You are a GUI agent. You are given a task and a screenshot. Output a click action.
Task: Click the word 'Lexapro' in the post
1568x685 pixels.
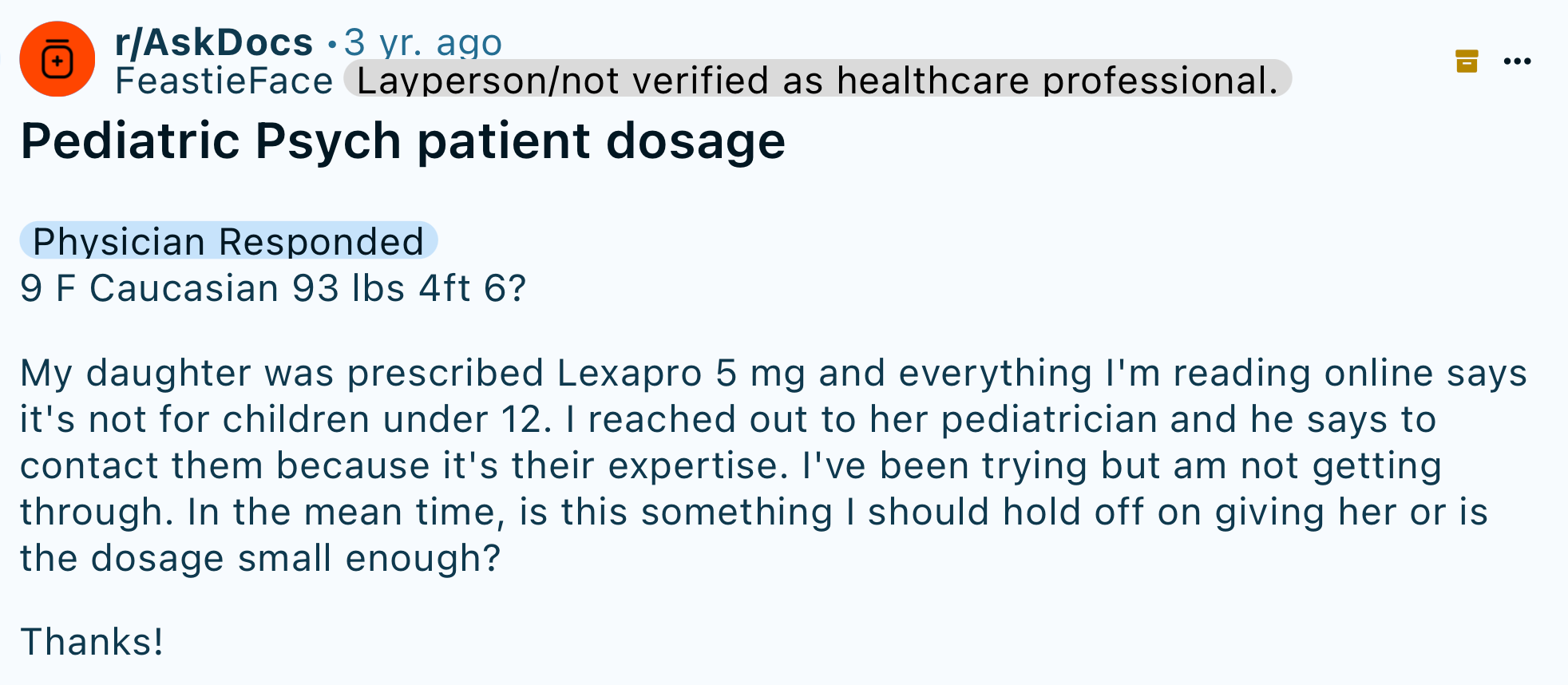point(630,373)
